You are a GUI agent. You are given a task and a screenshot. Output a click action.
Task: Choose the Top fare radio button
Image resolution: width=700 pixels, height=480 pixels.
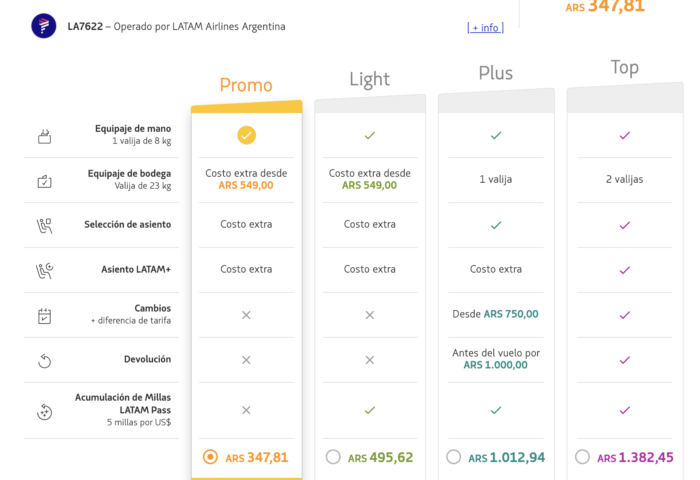582,457
